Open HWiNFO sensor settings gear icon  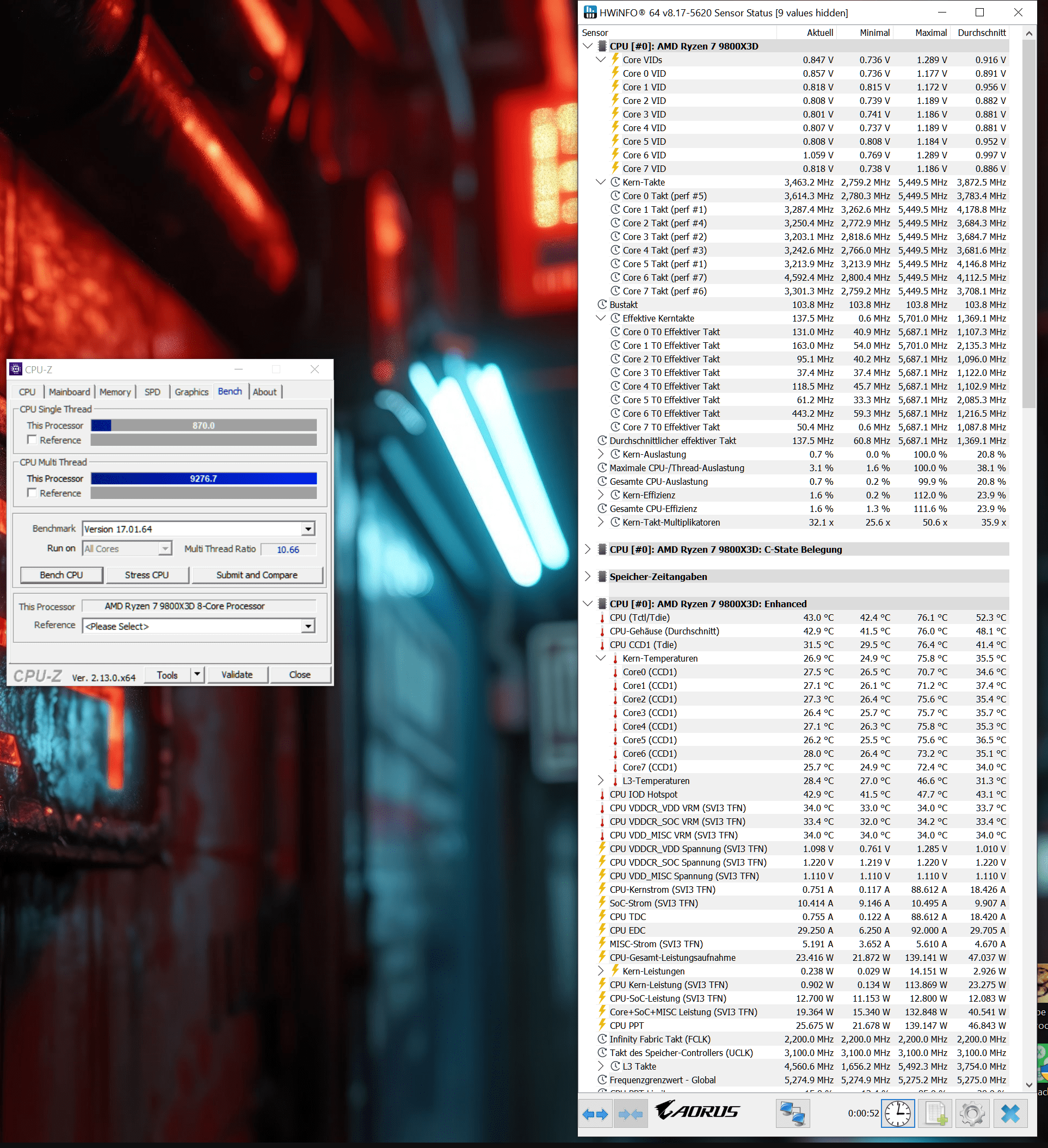click(972, 1114)
